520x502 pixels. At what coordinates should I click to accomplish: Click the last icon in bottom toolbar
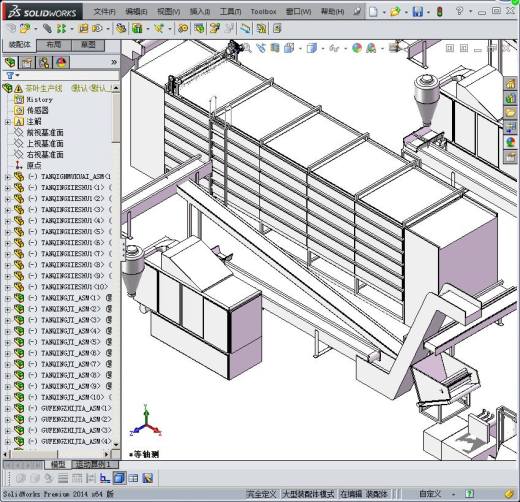(148, 478)
